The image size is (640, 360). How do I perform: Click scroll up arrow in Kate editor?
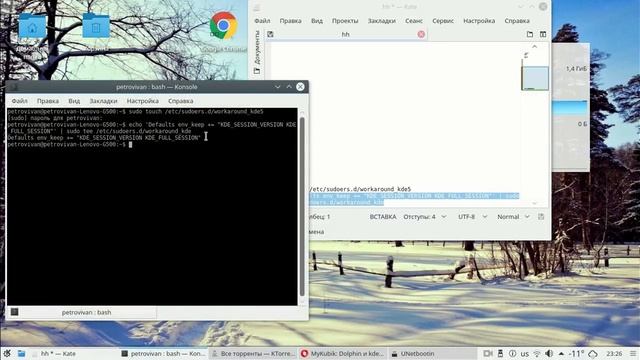tap(534, 47)
